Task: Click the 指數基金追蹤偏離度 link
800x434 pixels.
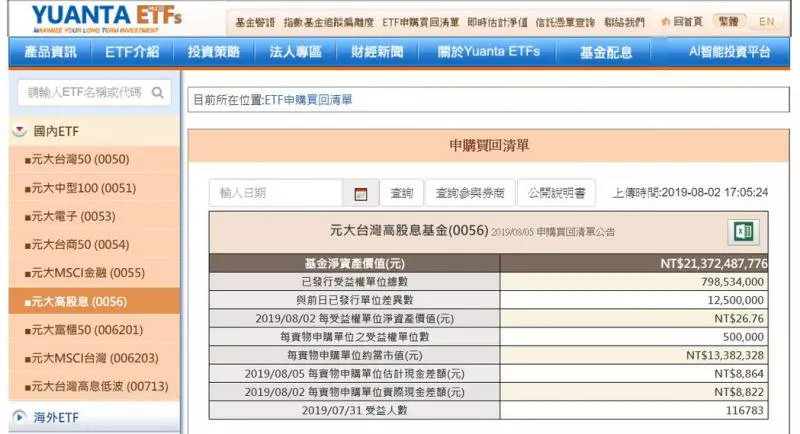Action: [329, 22]
